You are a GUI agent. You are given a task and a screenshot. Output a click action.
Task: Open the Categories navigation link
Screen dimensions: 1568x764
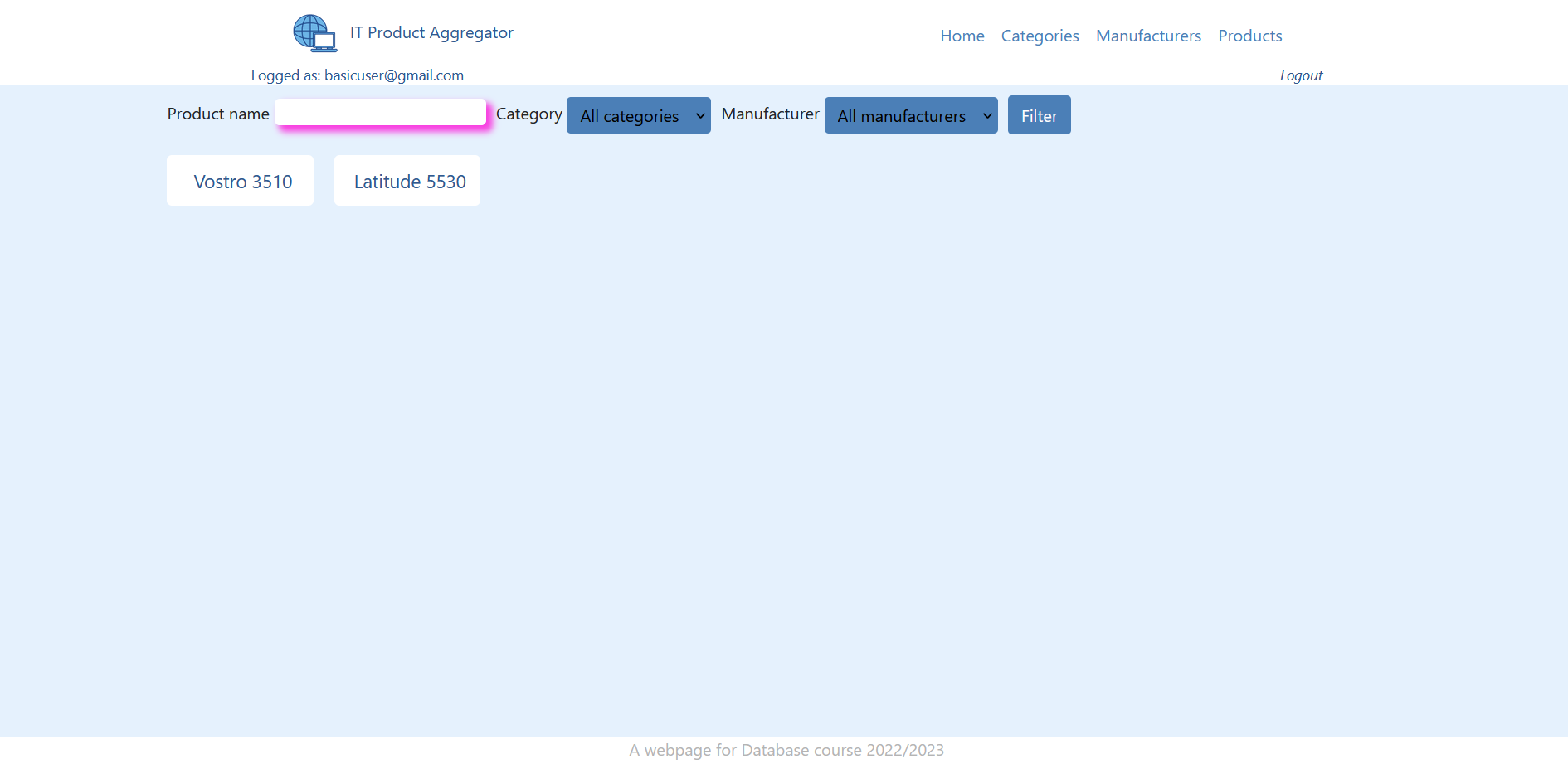coord(1040,36)
